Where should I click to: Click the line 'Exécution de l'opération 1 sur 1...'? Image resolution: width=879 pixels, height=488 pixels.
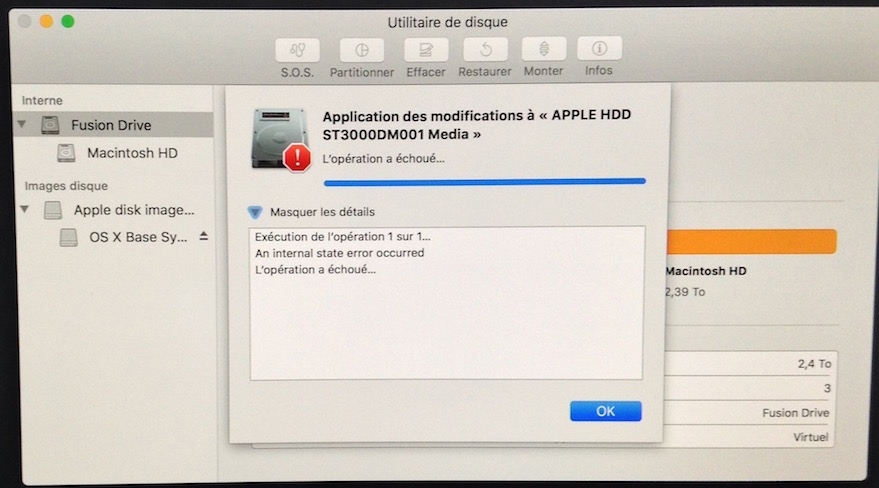(x=343, y=236)
